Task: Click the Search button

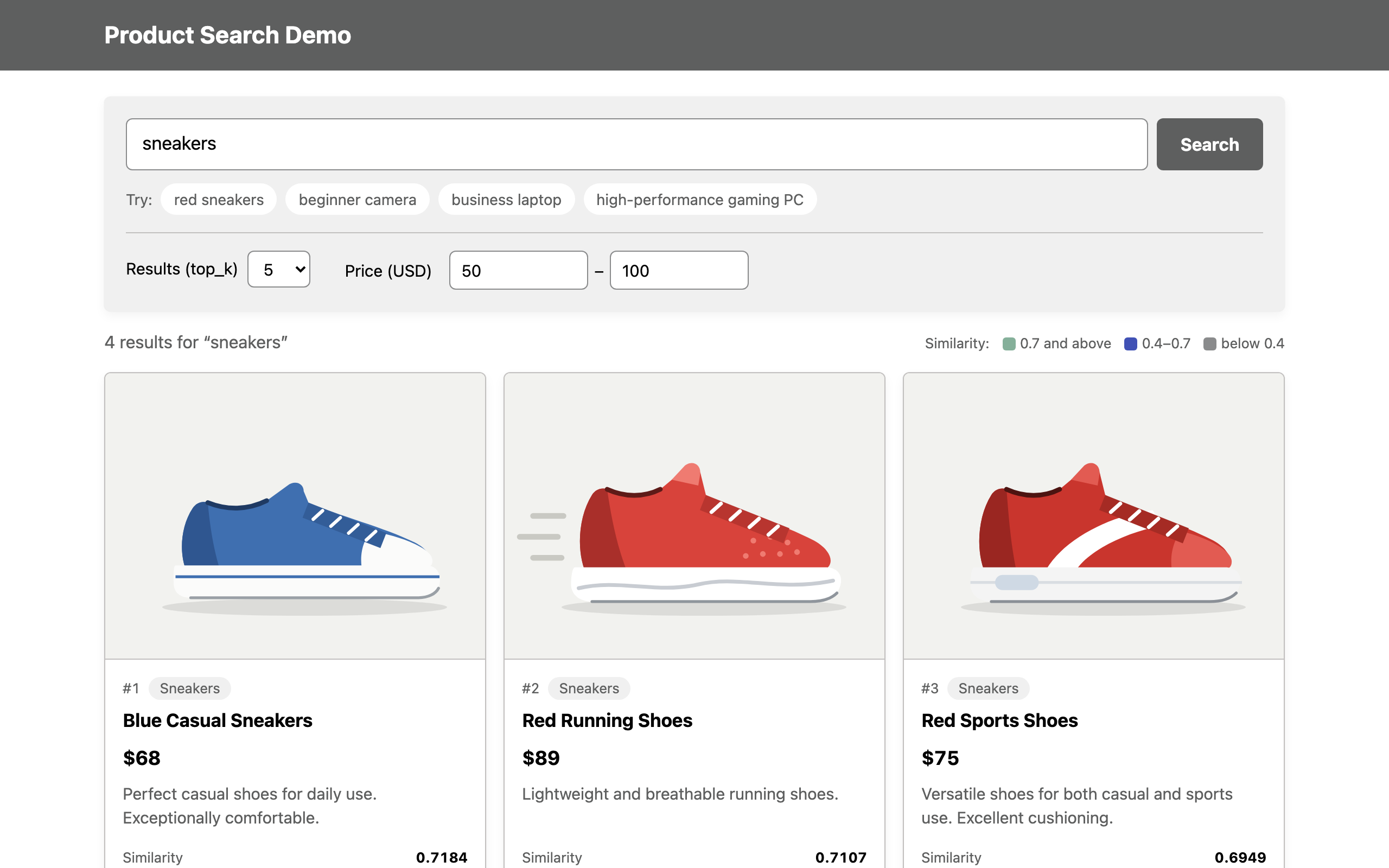Action: click(1209, 144)
